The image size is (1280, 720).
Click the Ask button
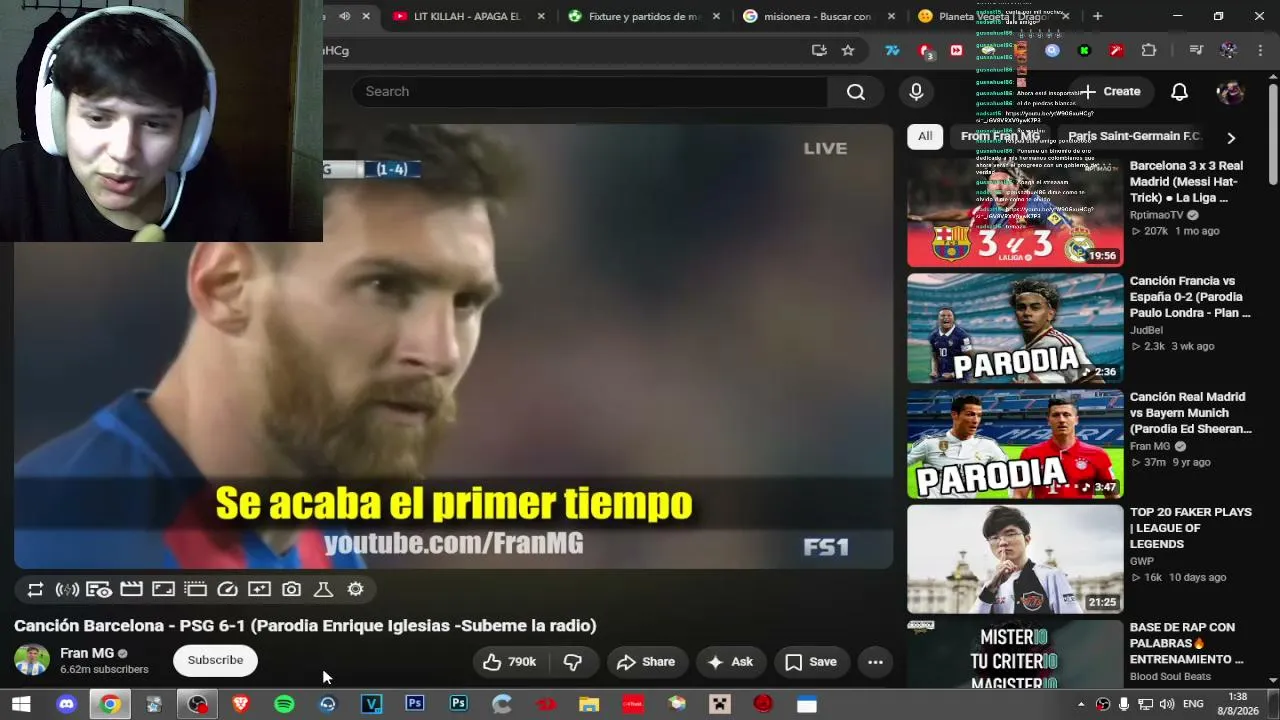point(730,662)
